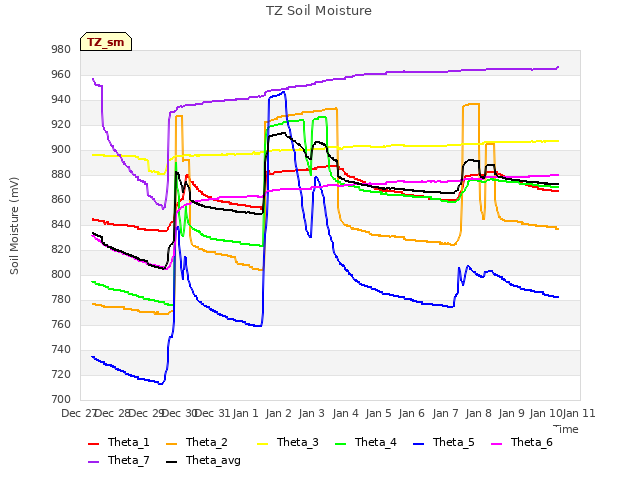Click the Jan 11 x-axis date label
This screenshot has width=640, height=480.
tap(579, 413)
